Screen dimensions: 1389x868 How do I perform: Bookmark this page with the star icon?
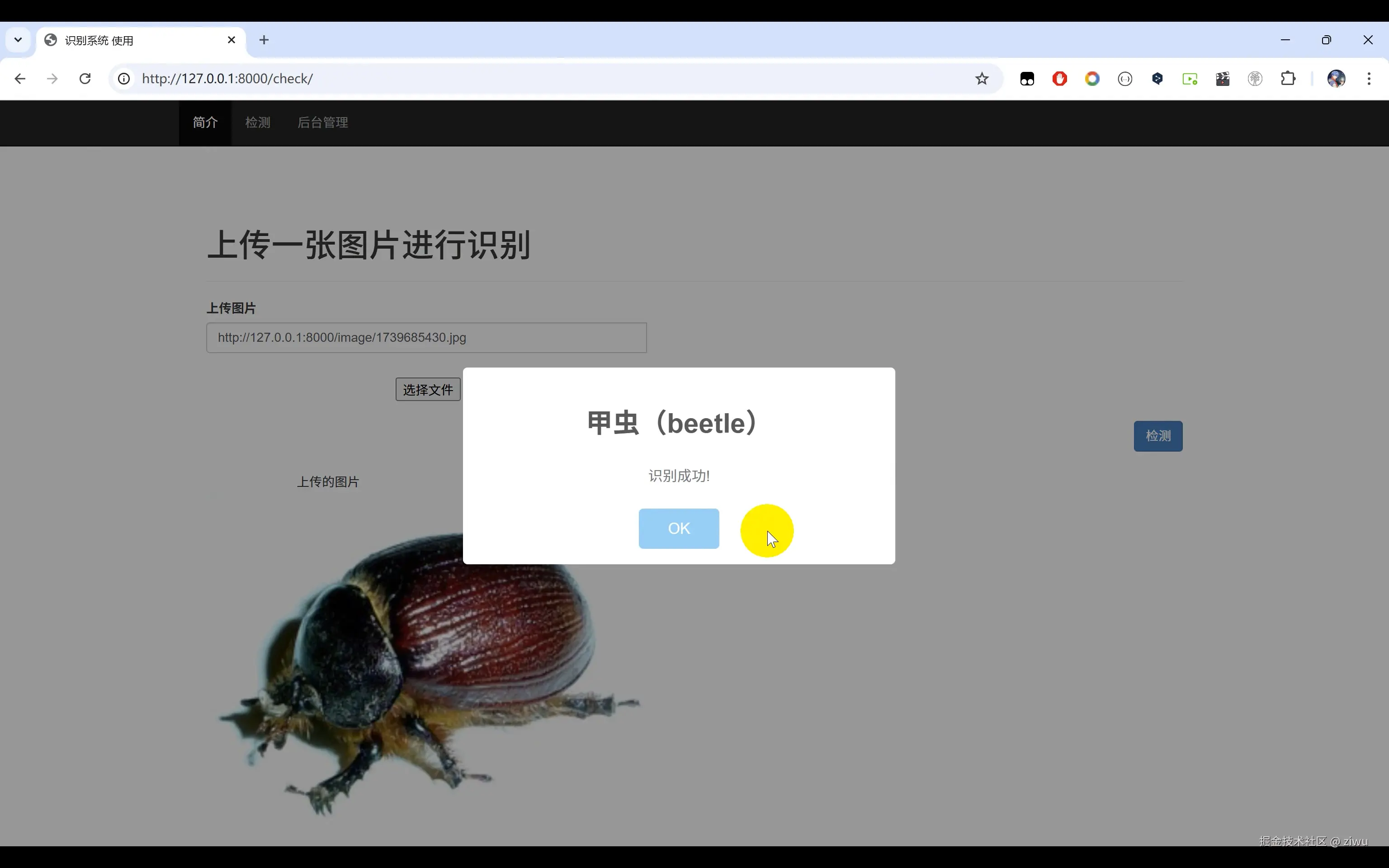[982, 79]
